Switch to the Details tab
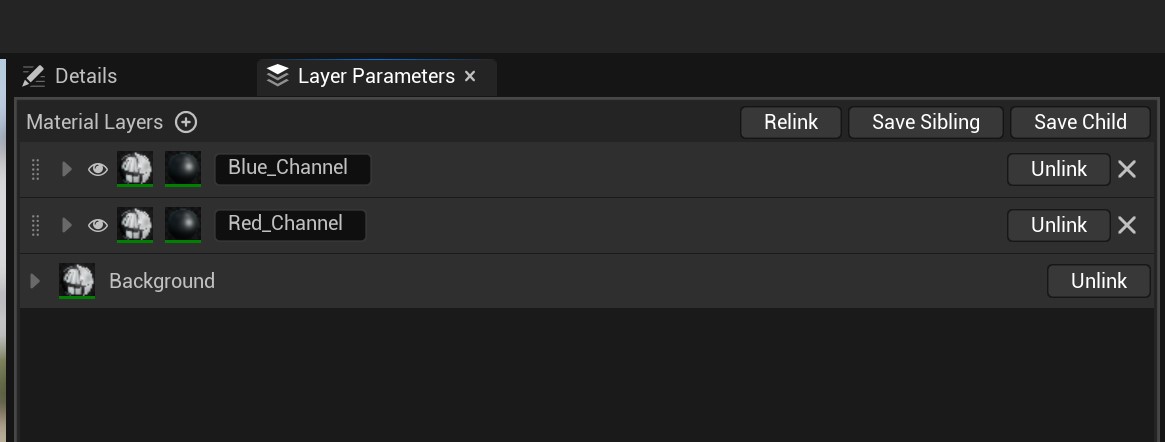 coord(70,76)
